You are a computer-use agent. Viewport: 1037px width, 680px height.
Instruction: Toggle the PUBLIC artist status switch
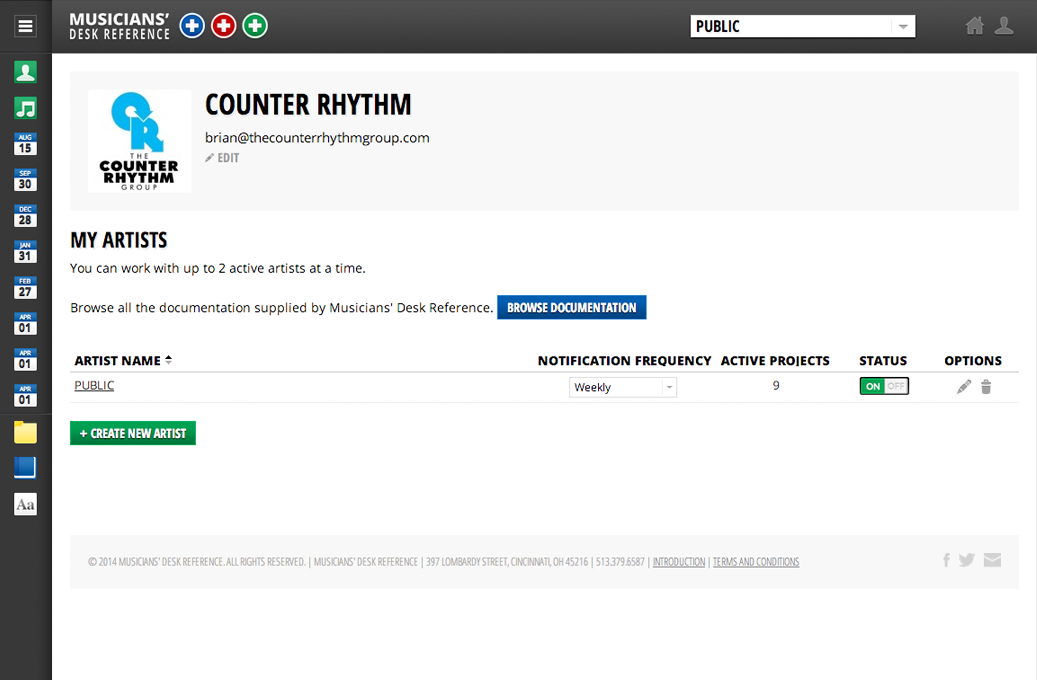884,386
